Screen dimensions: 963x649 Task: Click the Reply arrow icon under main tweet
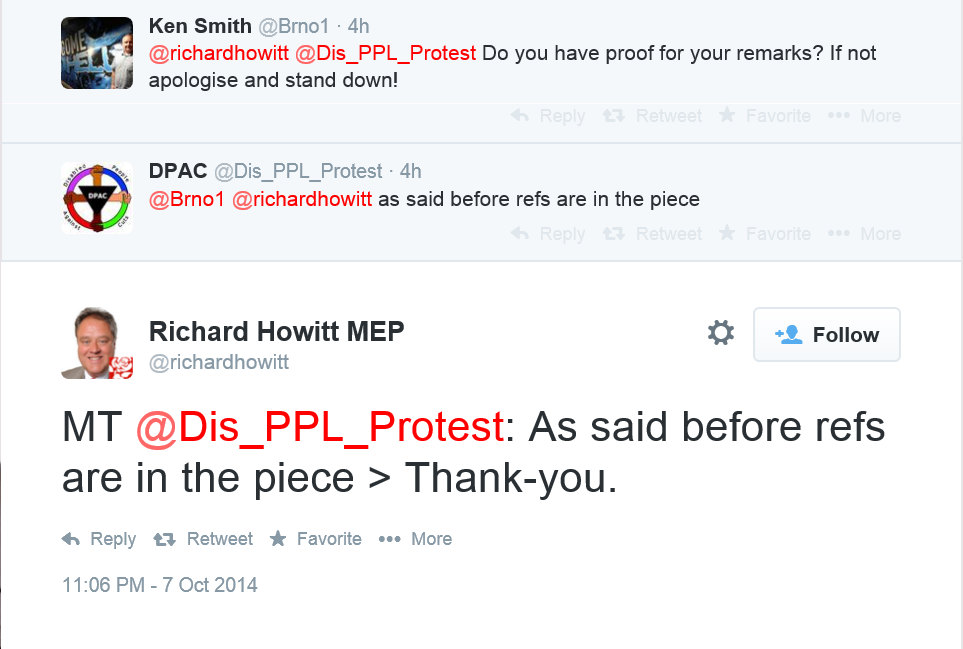pyautogui.click(x=71, y=539)
